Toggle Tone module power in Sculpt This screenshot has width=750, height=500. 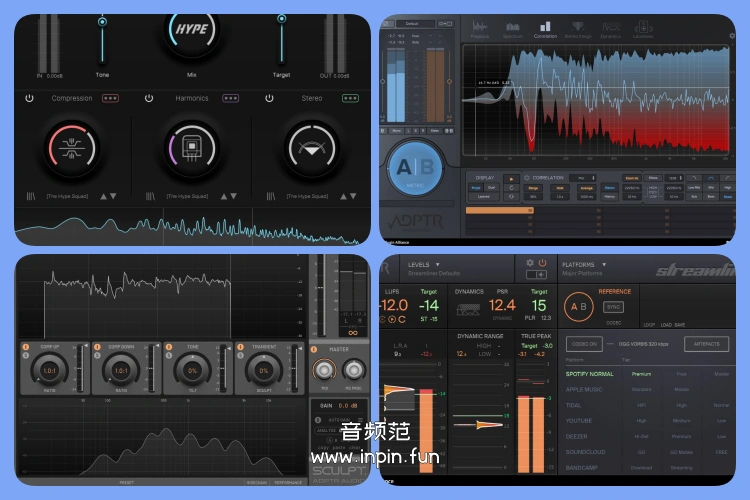coord(169,347)
